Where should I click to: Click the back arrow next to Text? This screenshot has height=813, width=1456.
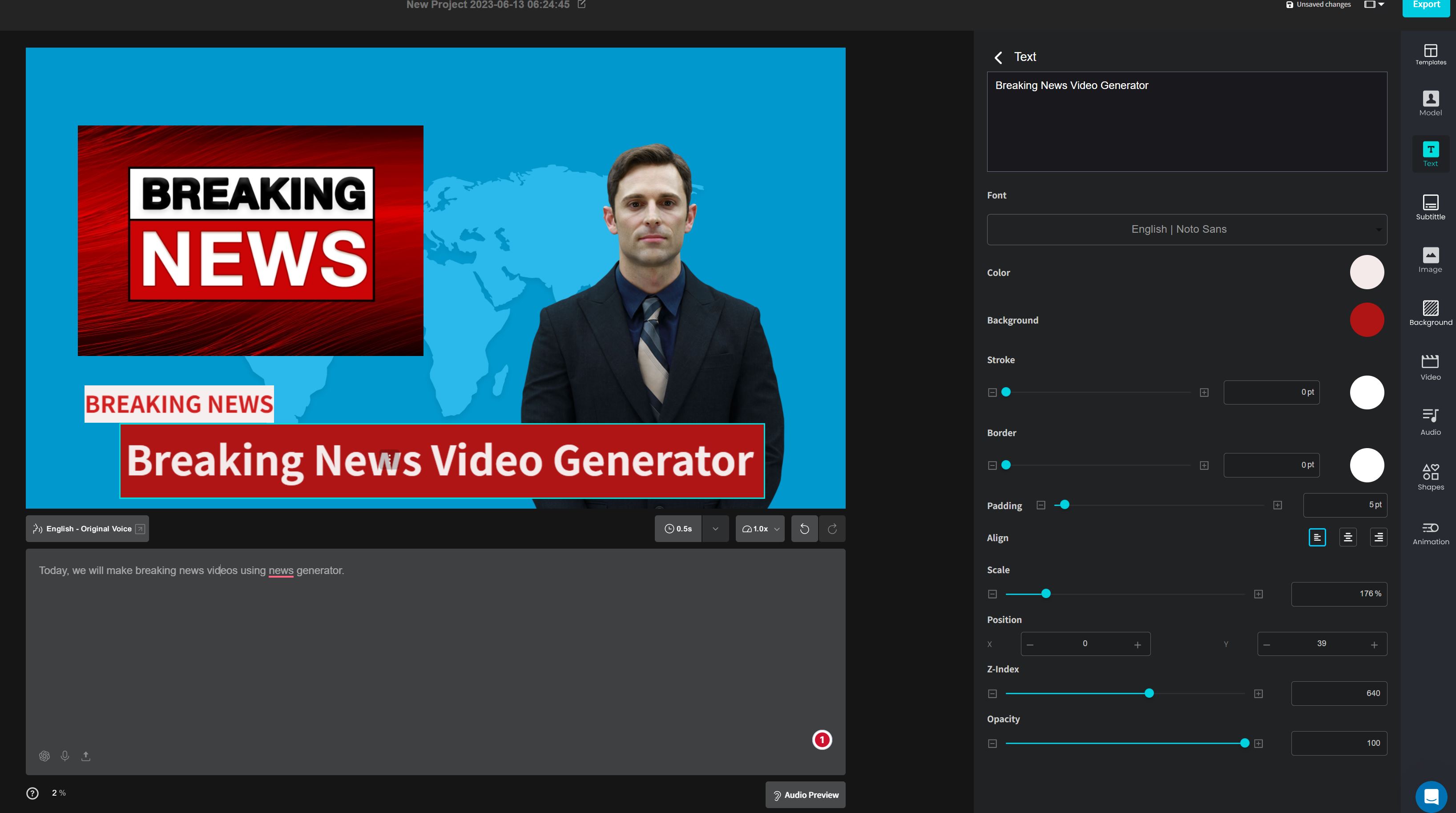click(998, 57)
